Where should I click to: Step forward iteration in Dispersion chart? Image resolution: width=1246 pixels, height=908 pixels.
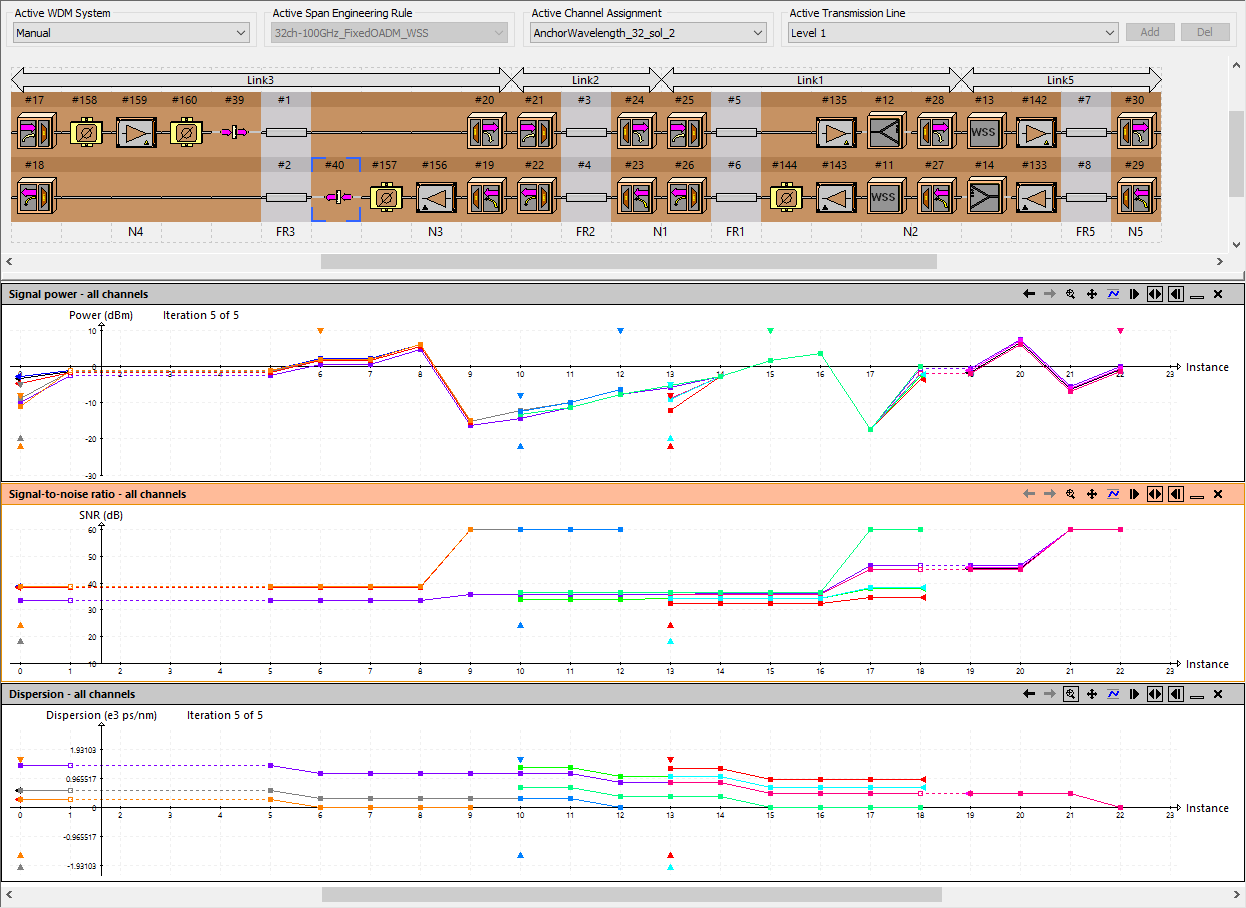pos(1134,694)
